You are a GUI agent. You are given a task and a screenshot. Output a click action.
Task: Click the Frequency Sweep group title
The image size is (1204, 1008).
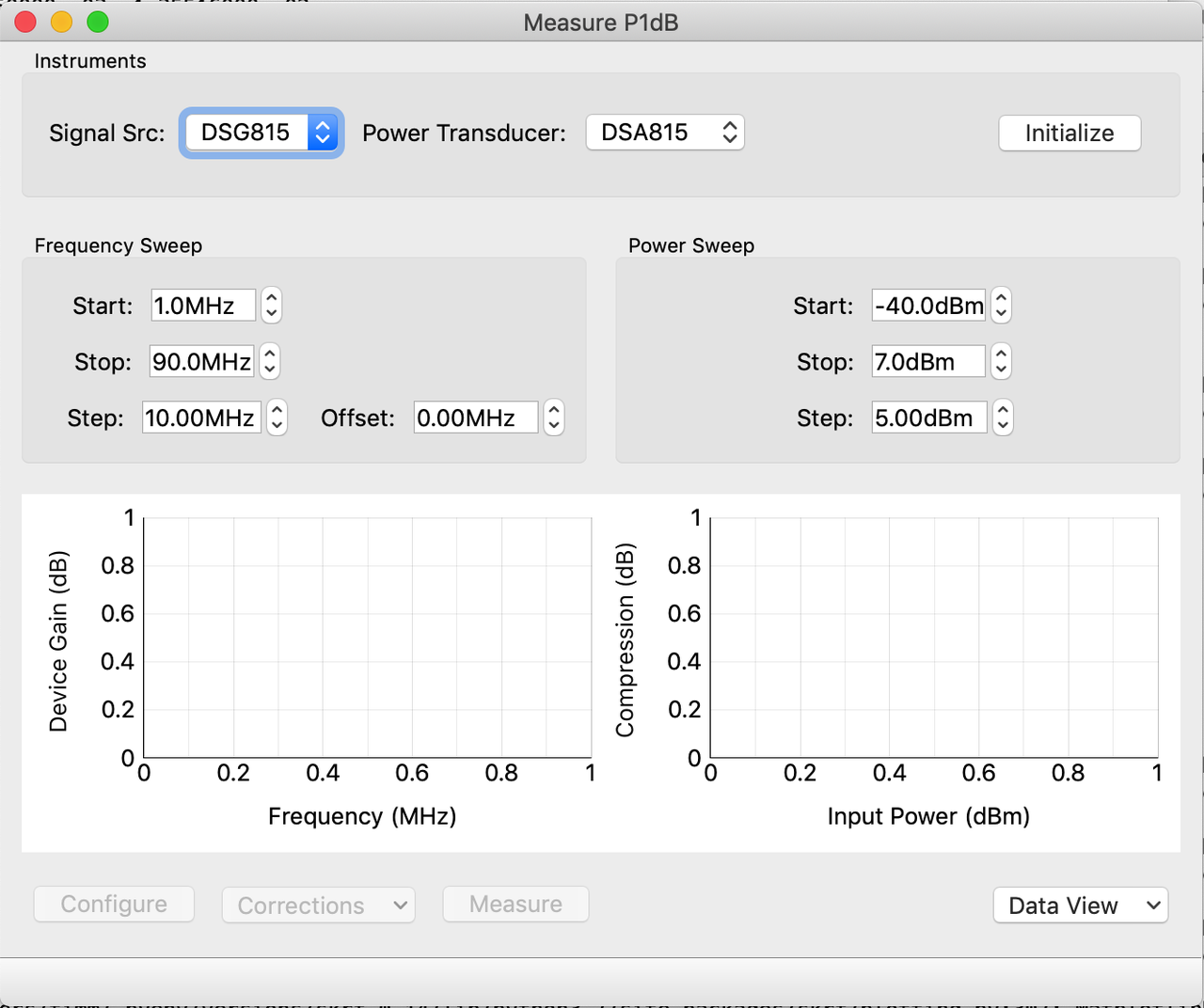119,245
